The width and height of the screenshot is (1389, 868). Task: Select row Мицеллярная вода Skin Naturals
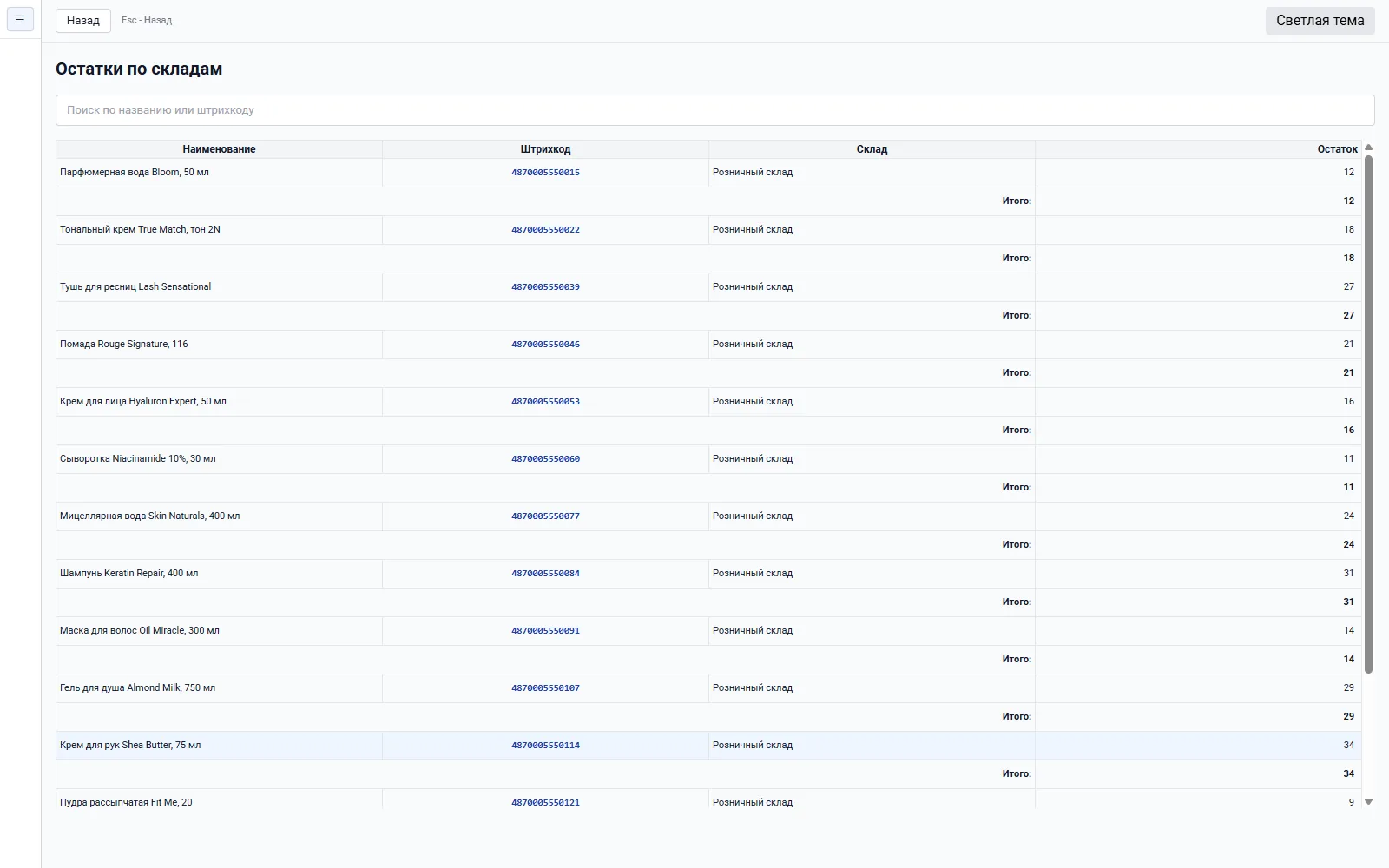[x=708, y=516]
